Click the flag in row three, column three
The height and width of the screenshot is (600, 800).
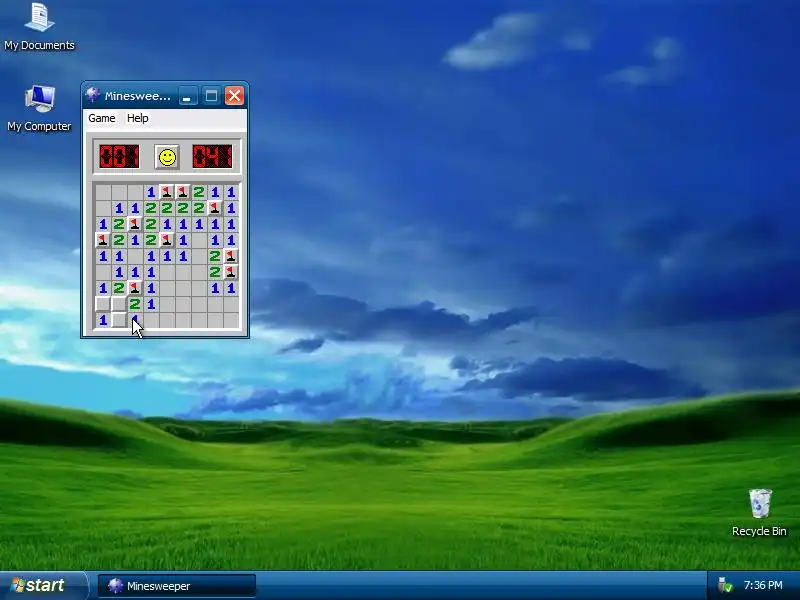point(135,224)
